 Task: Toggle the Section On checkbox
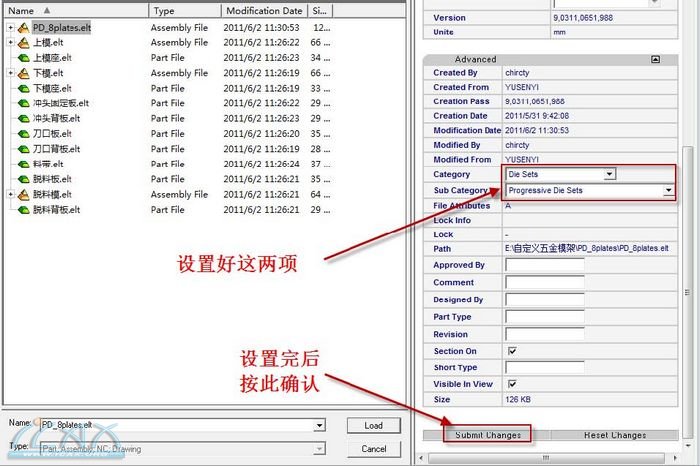(x=512, y=351)
